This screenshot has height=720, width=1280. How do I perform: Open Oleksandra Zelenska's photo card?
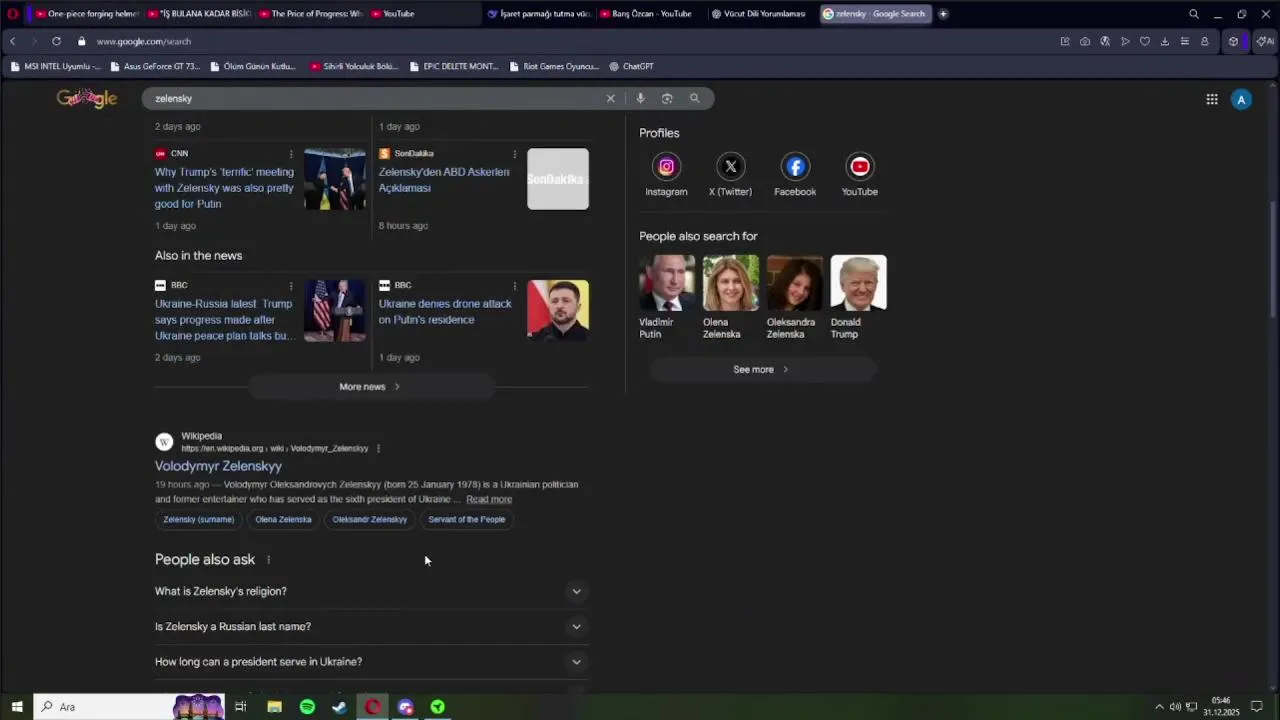[x=794, y=298]
